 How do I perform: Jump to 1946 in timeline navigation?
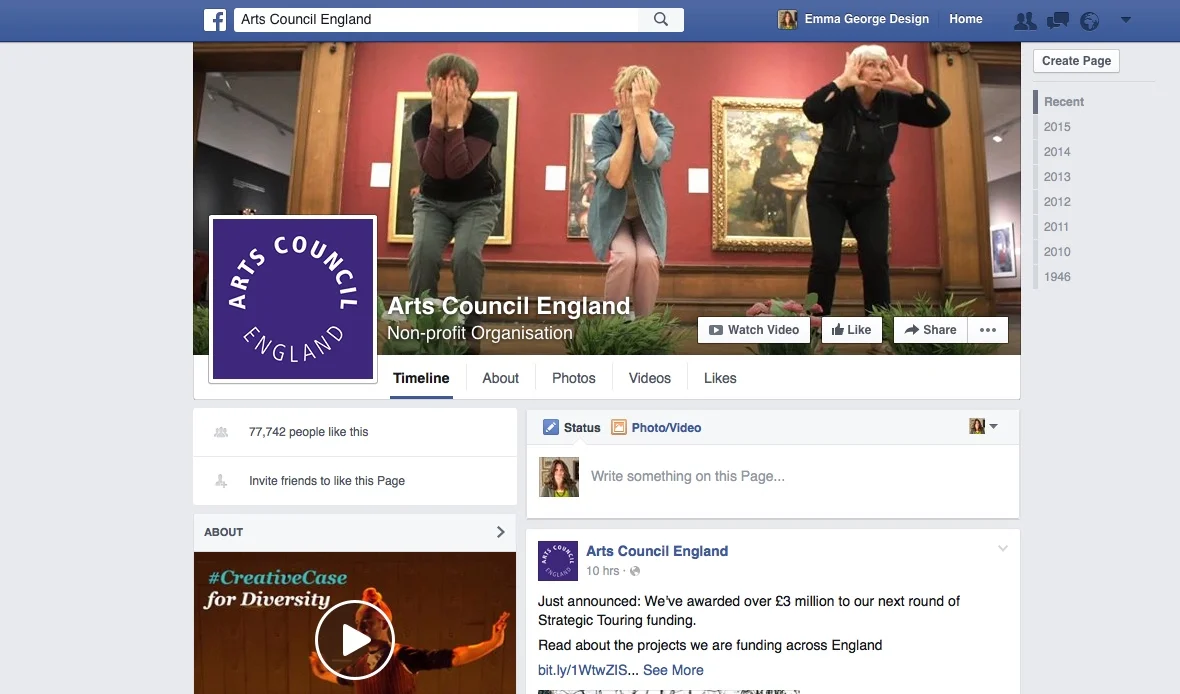1057,276
